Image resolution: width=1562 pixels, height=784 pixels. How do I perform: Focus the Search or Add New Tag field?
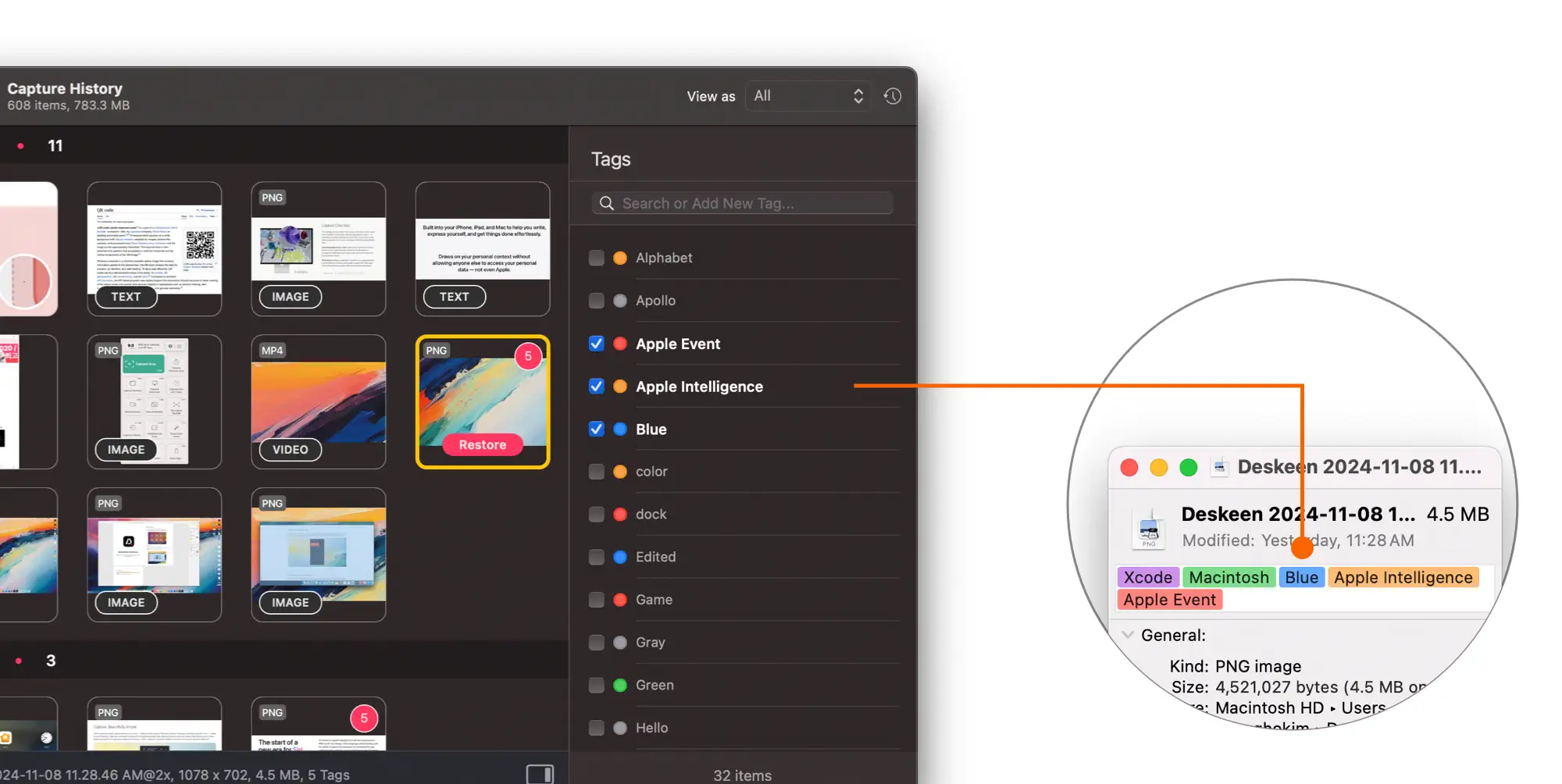click(742, 203)
